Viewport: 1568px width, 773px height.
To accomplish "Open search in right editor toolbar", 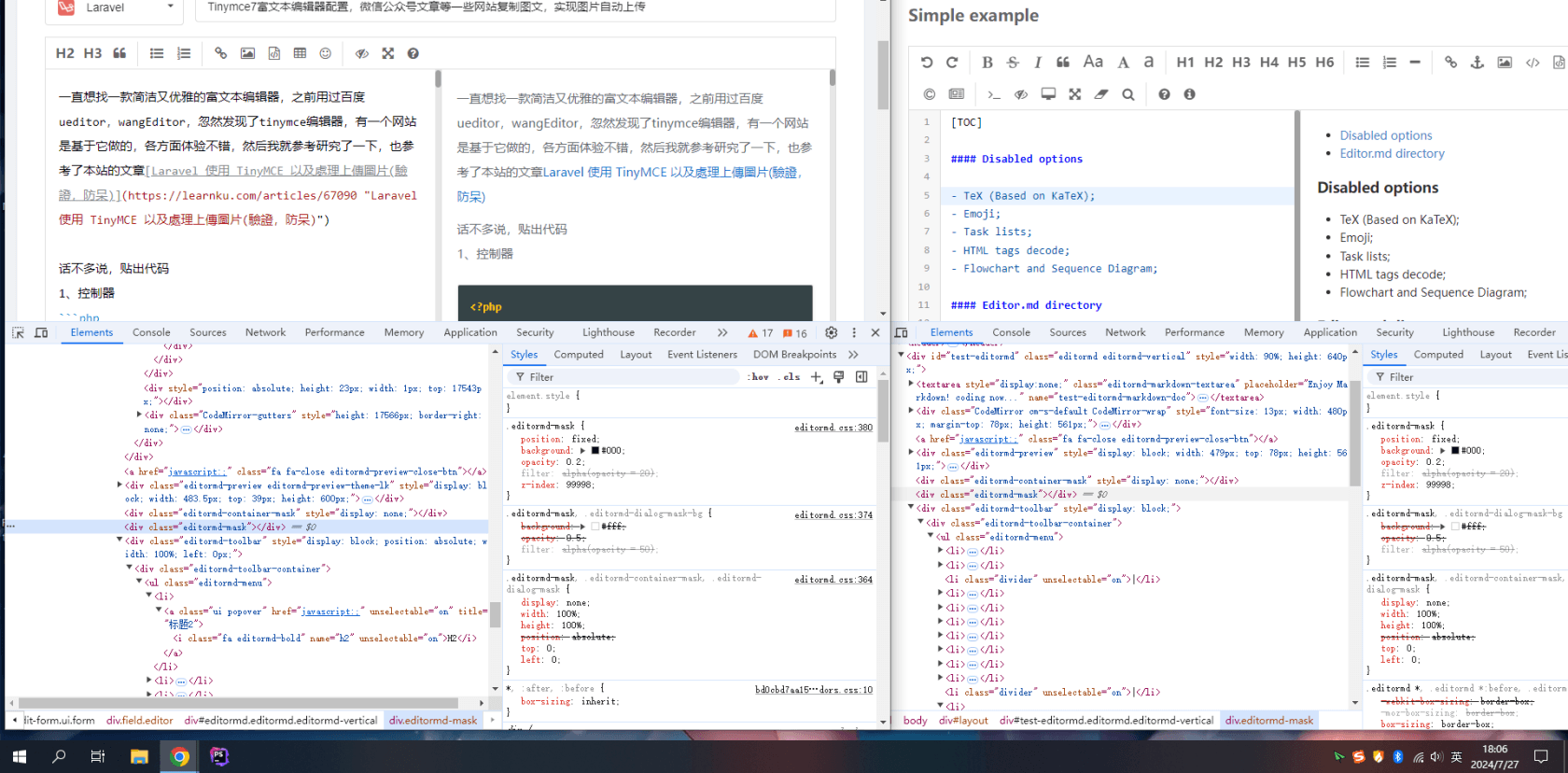I will [x=1128, y=94].
